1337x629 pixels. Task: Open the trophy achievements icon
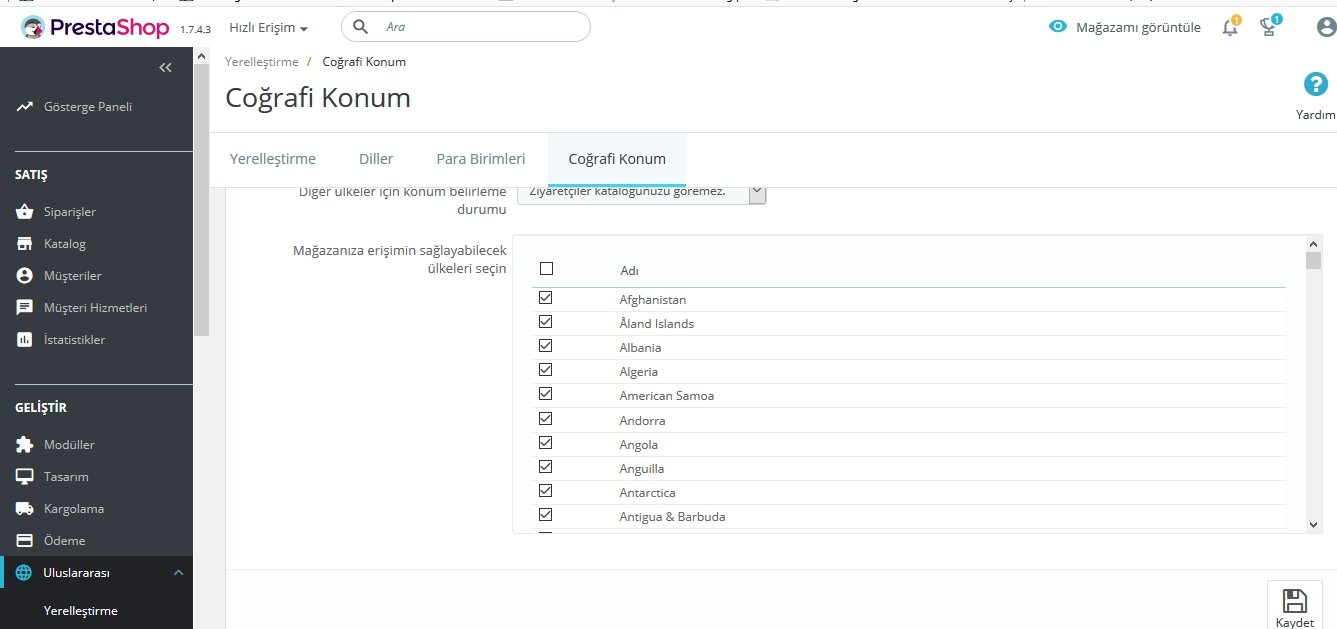(1269, 28)
